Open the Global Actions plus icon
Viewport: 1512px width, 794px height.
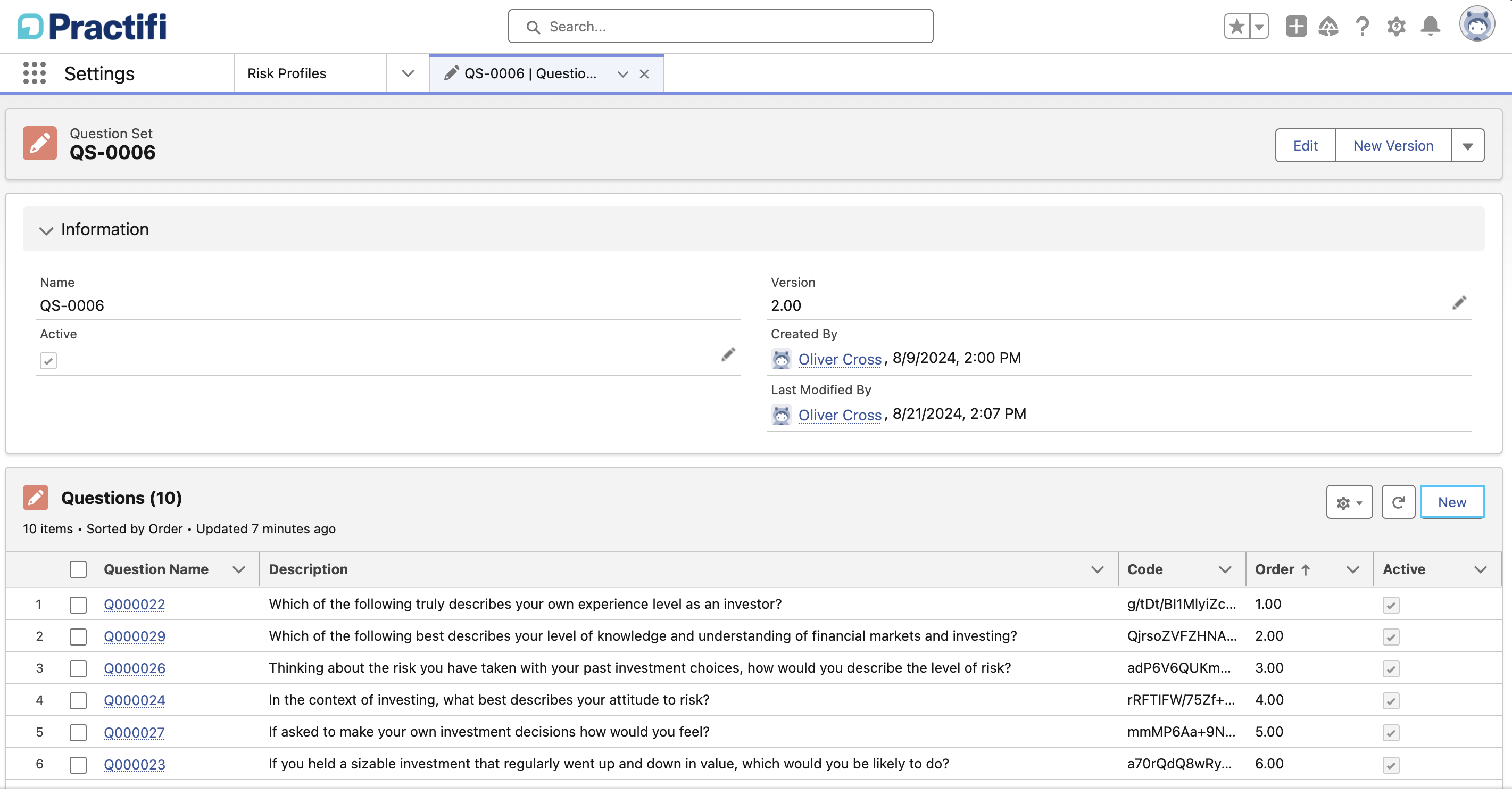coord(1296,27)
